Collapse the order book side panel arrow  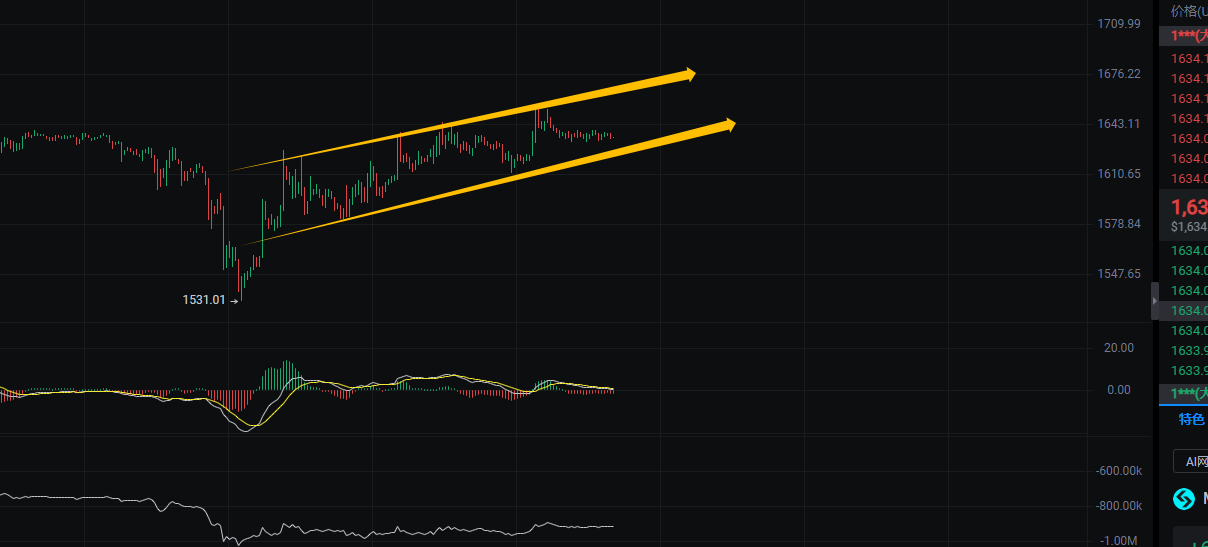pyautogui.click(x=1155, y=301)
